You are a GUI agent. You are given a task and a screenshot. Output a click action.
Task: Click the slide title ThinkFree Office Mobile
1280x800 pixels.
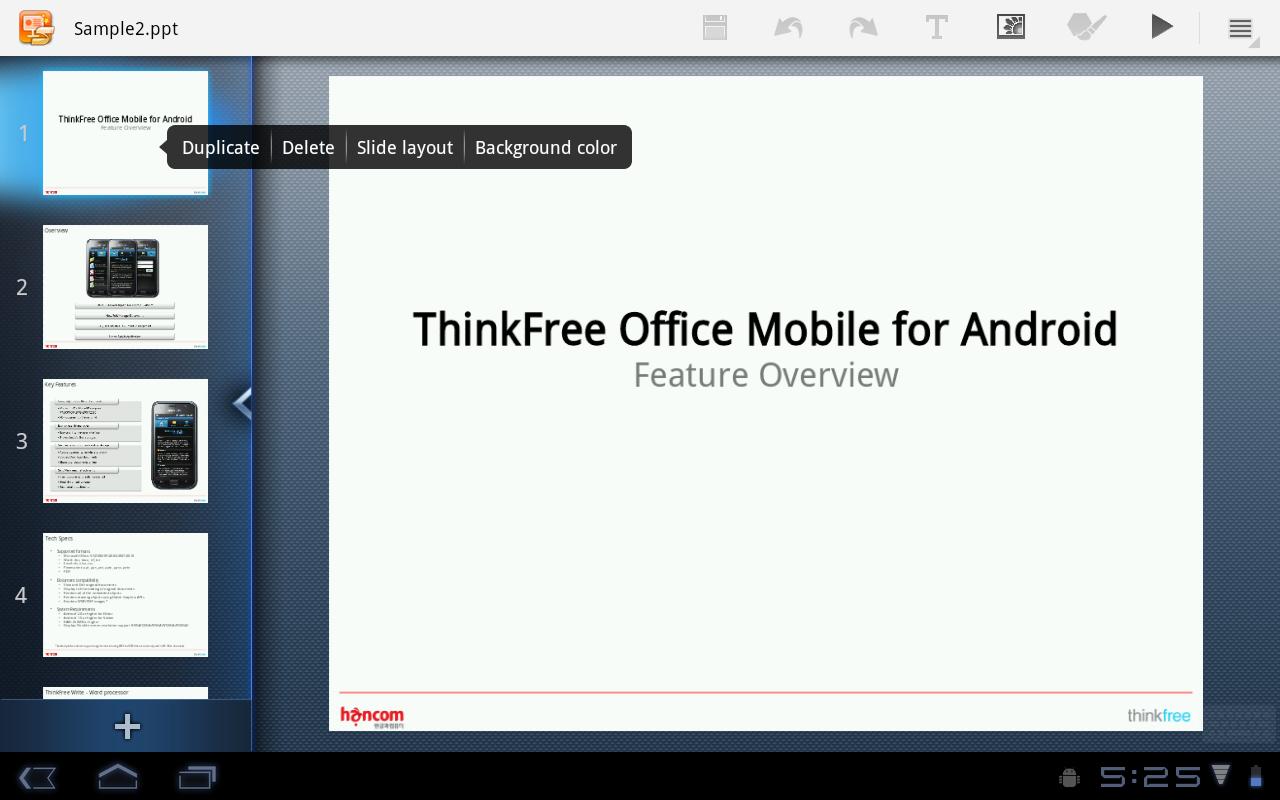point(765,329)
